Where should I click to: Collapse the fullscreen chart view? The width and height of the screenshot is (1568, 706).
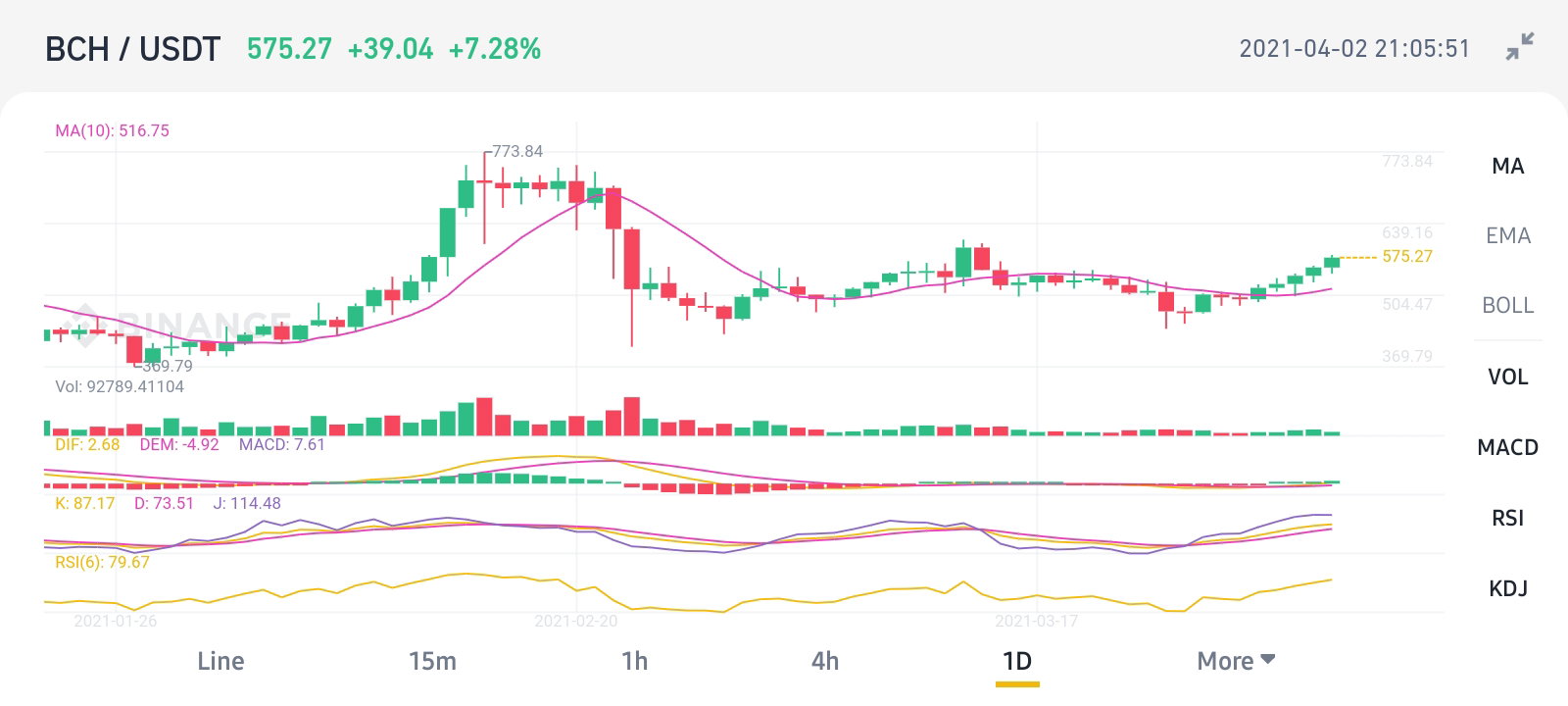pos(1520,47)
